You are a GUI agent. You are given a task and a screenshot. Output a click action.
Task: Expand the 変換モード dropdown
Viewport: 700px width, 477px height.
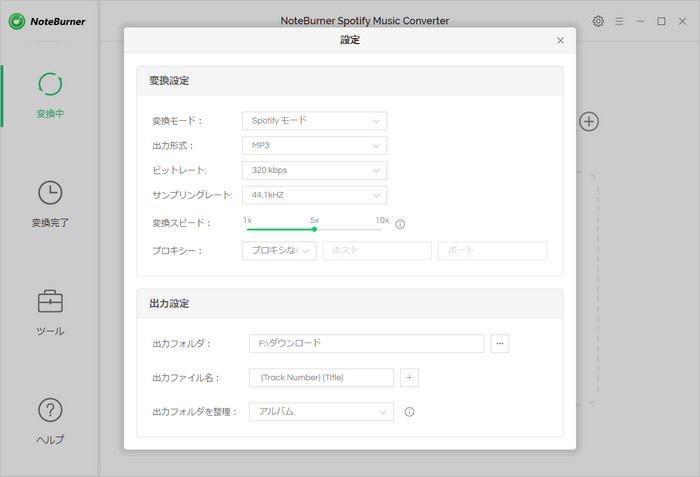(314, 121)
